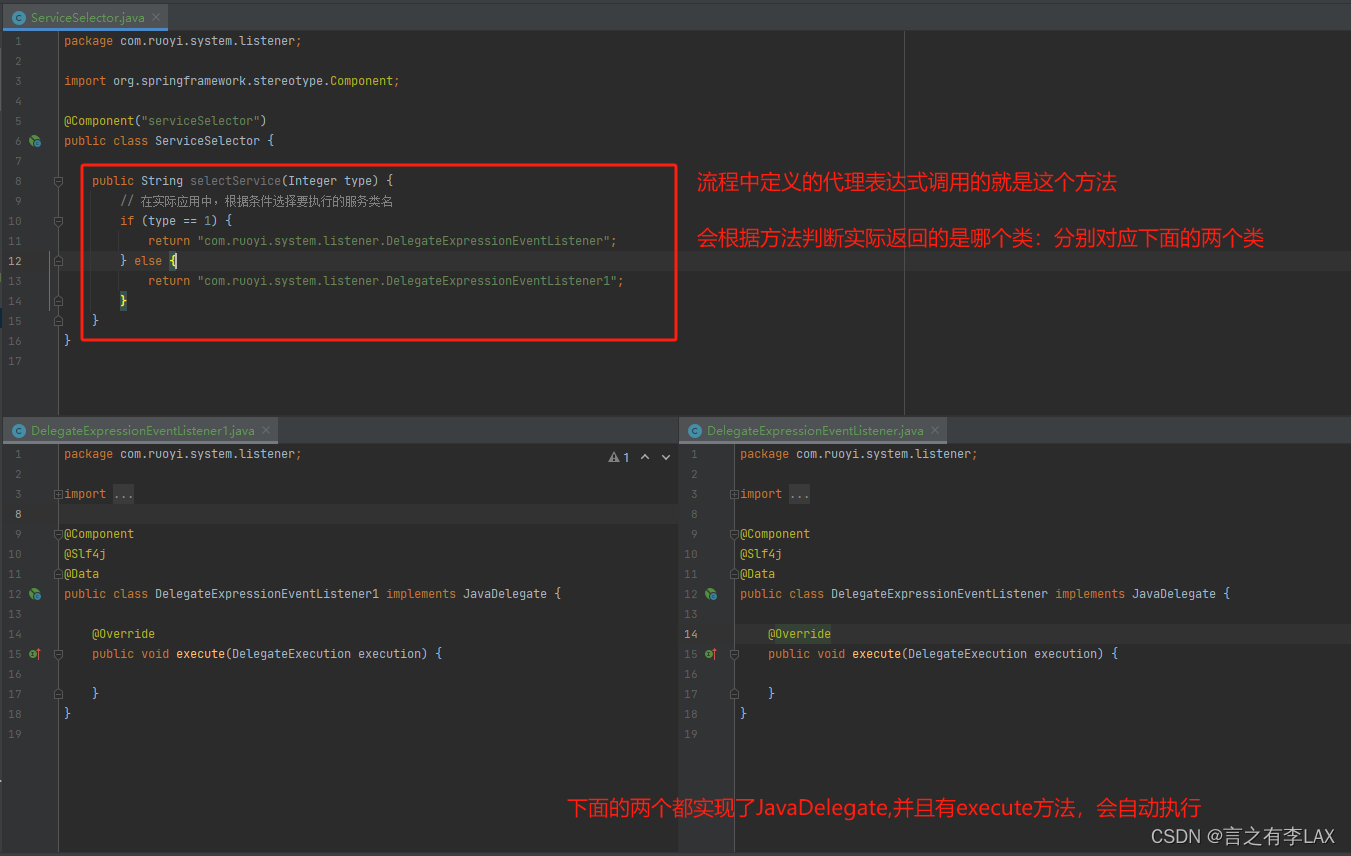Click the Chinese comment on line 9
The height and width of the screenshot is (856, 1351).
[256, 201]
